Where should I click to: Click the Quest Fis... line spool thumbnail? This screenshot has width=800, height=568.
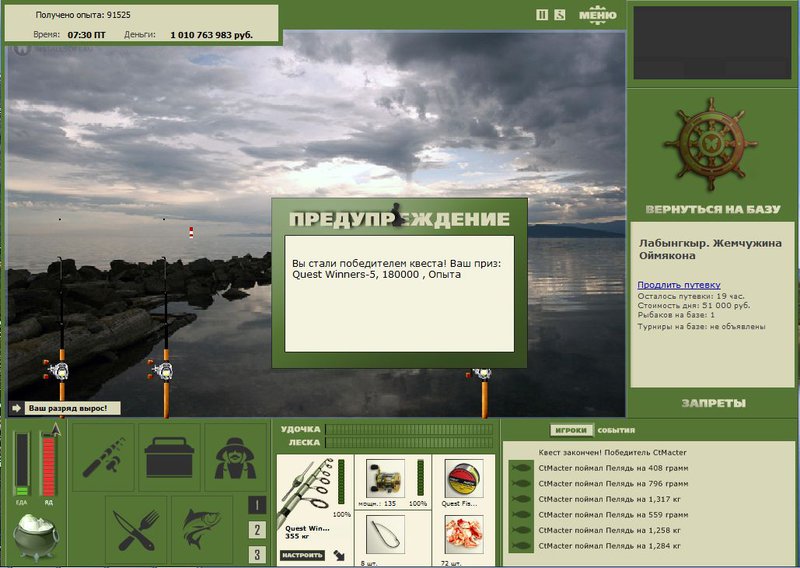[x=464, y=478]
